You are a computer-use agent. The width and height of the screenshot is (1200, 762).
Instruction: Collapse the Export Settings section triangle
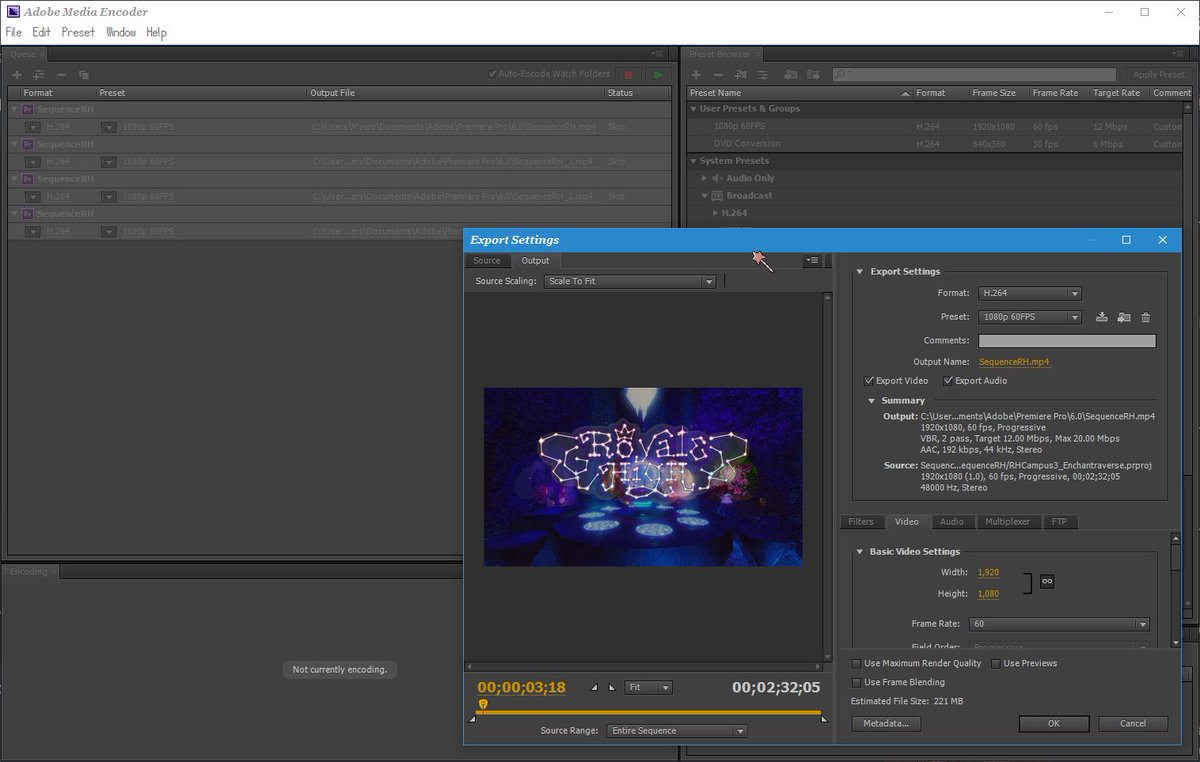[859, 272]
